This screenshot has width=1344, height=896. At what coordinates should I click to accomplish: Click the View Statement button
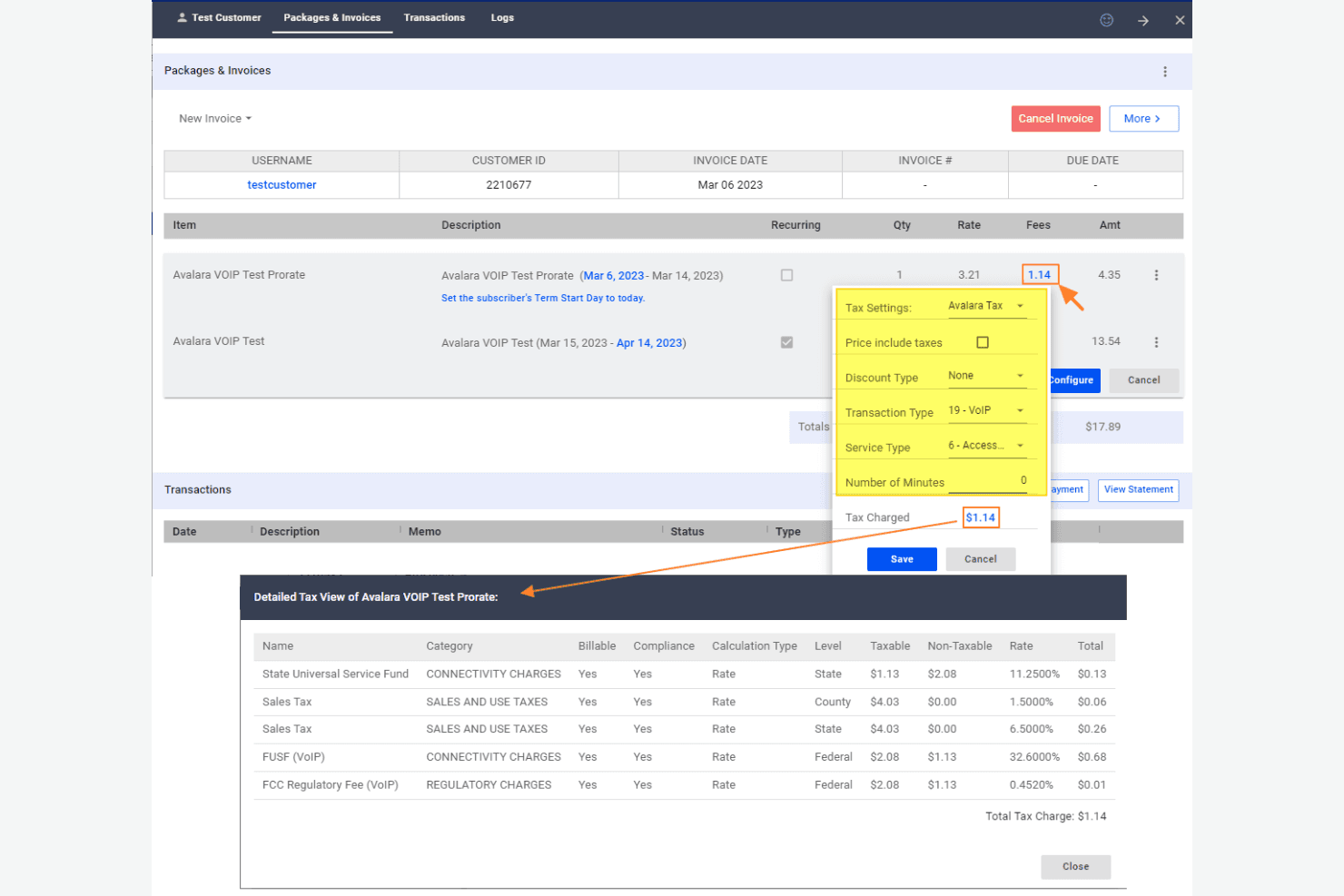pos(1138,490)
